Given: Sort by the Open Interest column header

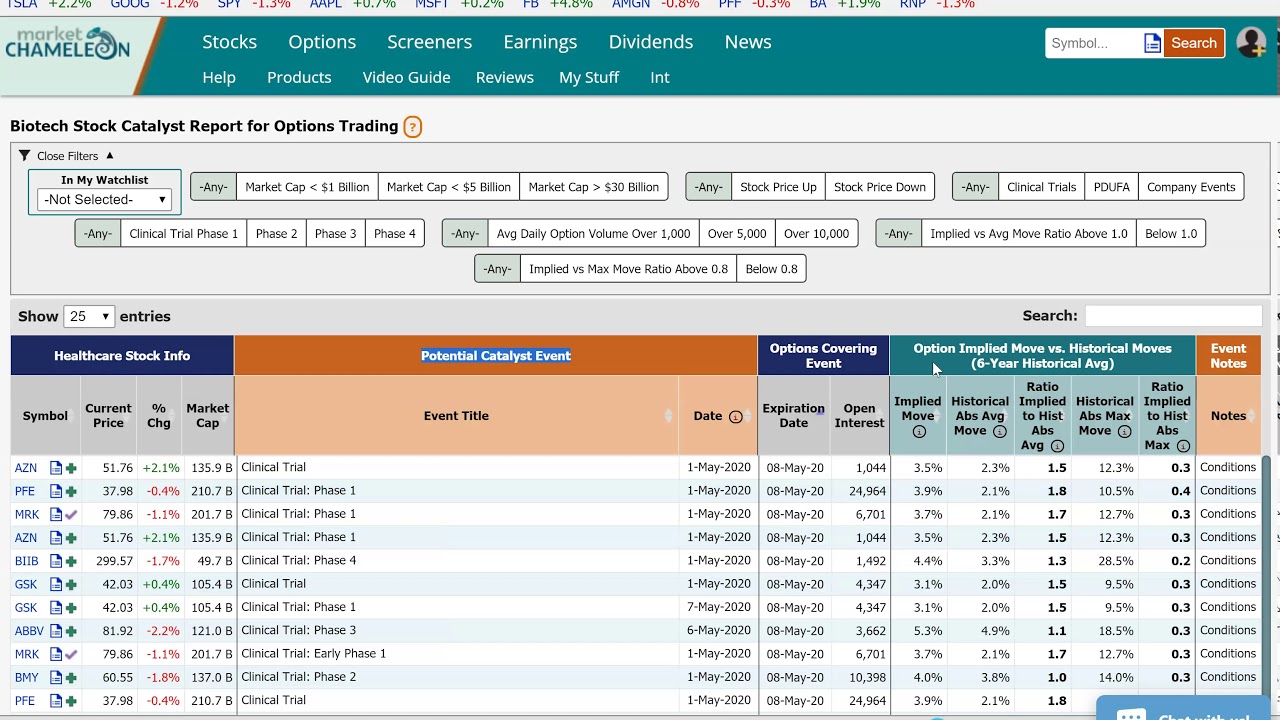Looking at the screenshot, I should [859, 416].
